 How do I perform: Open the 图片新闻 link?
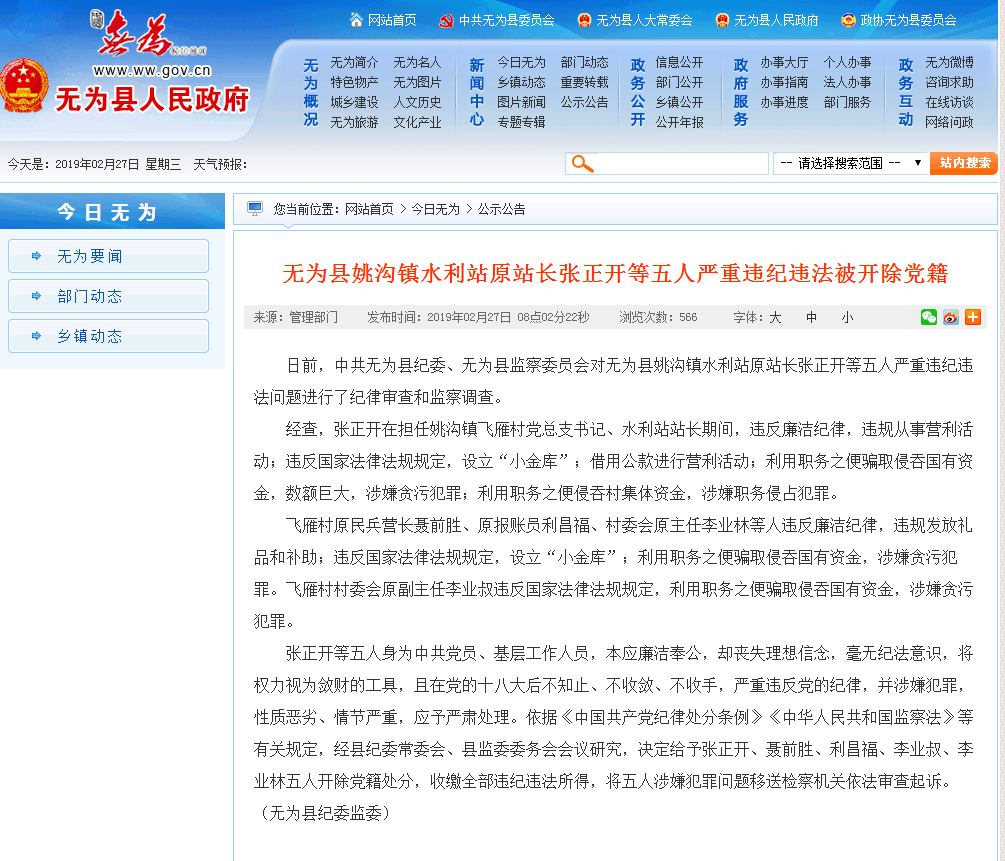point(522,102)
